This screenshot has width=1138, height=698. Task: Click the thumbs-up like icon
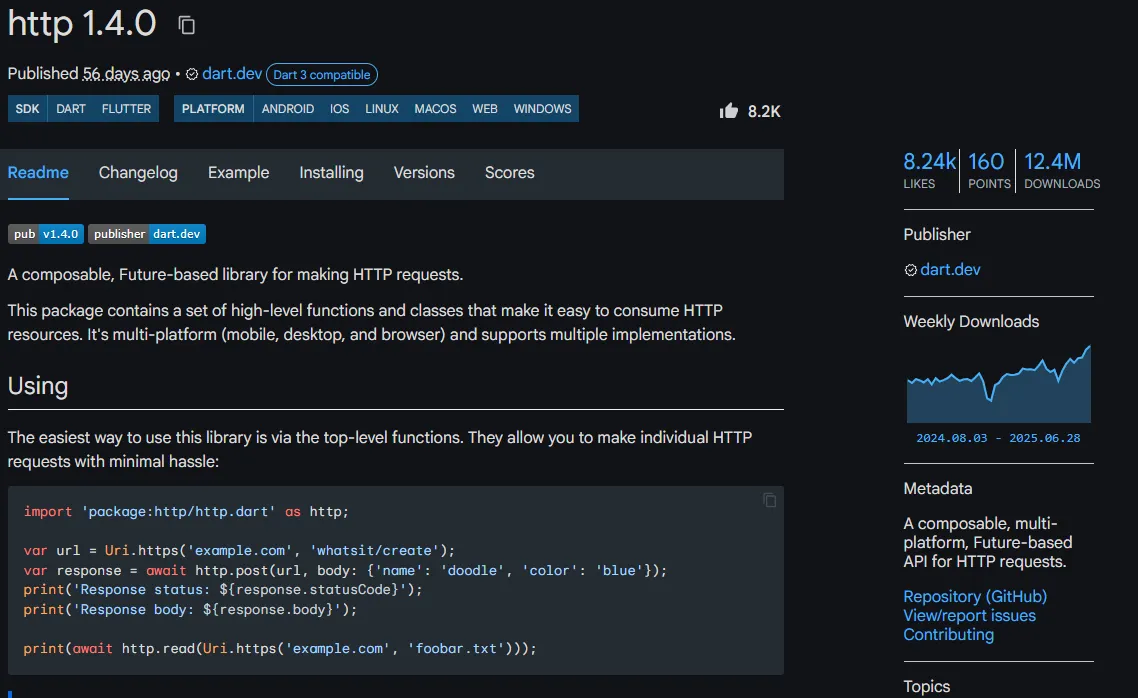click(x=729, y=110)
